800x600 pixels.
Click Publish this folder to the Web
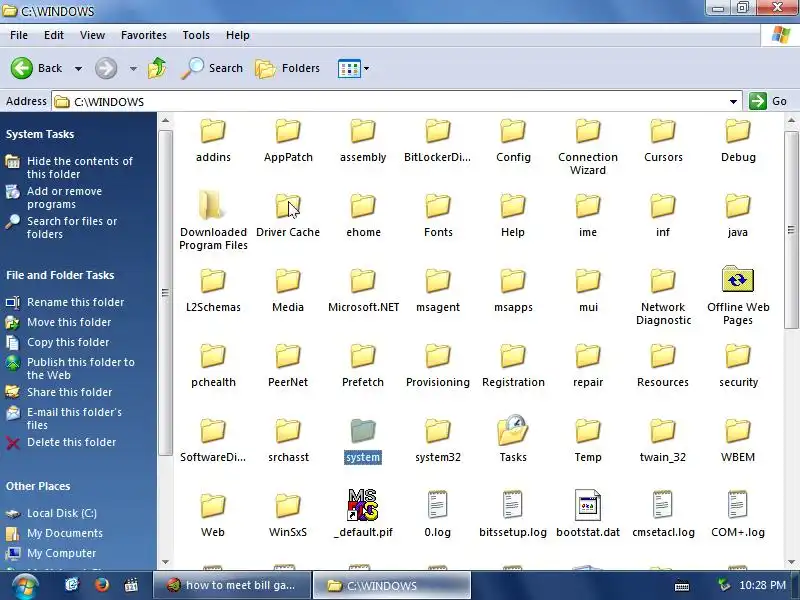(x=81, y=368)
